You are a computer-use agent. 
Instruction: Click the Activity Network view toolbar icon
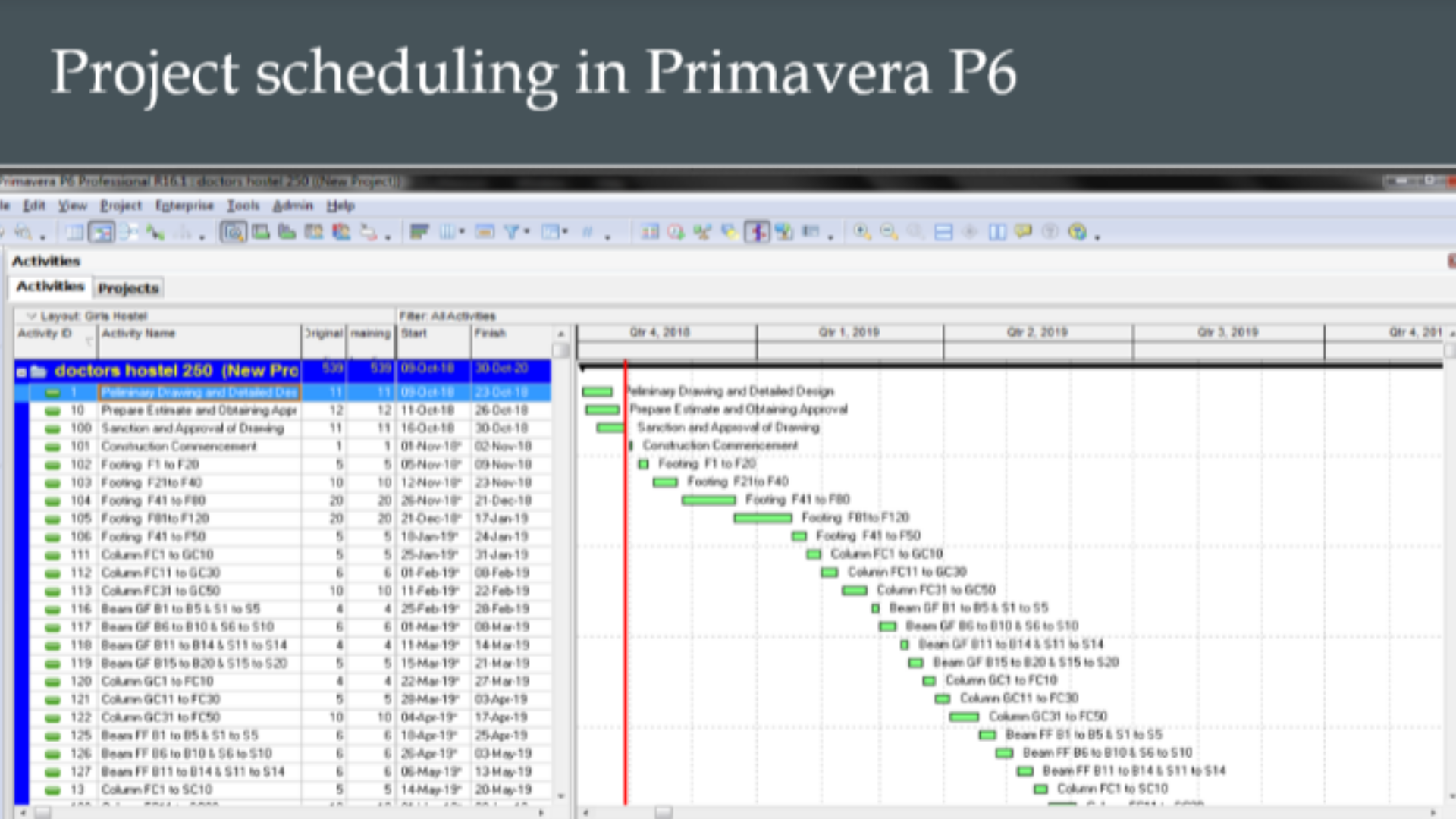click(128, 232)
